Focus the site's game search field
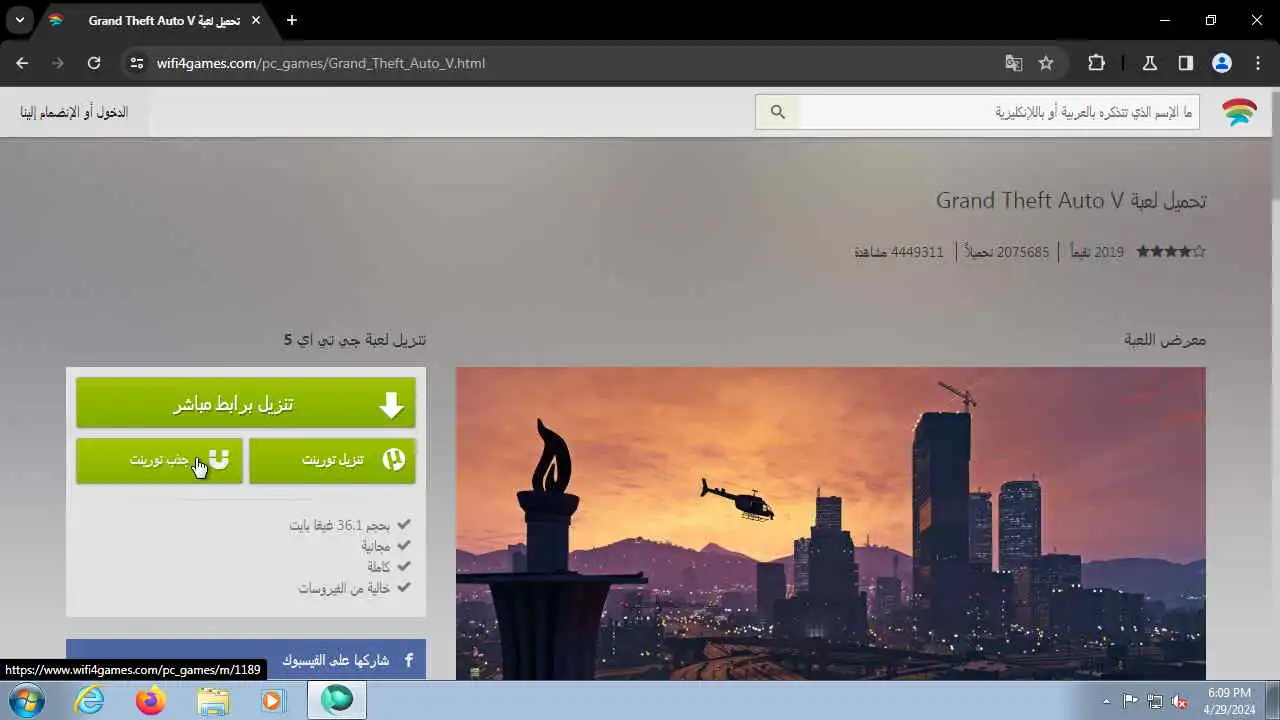1280x720 pixels. (999, 112)
